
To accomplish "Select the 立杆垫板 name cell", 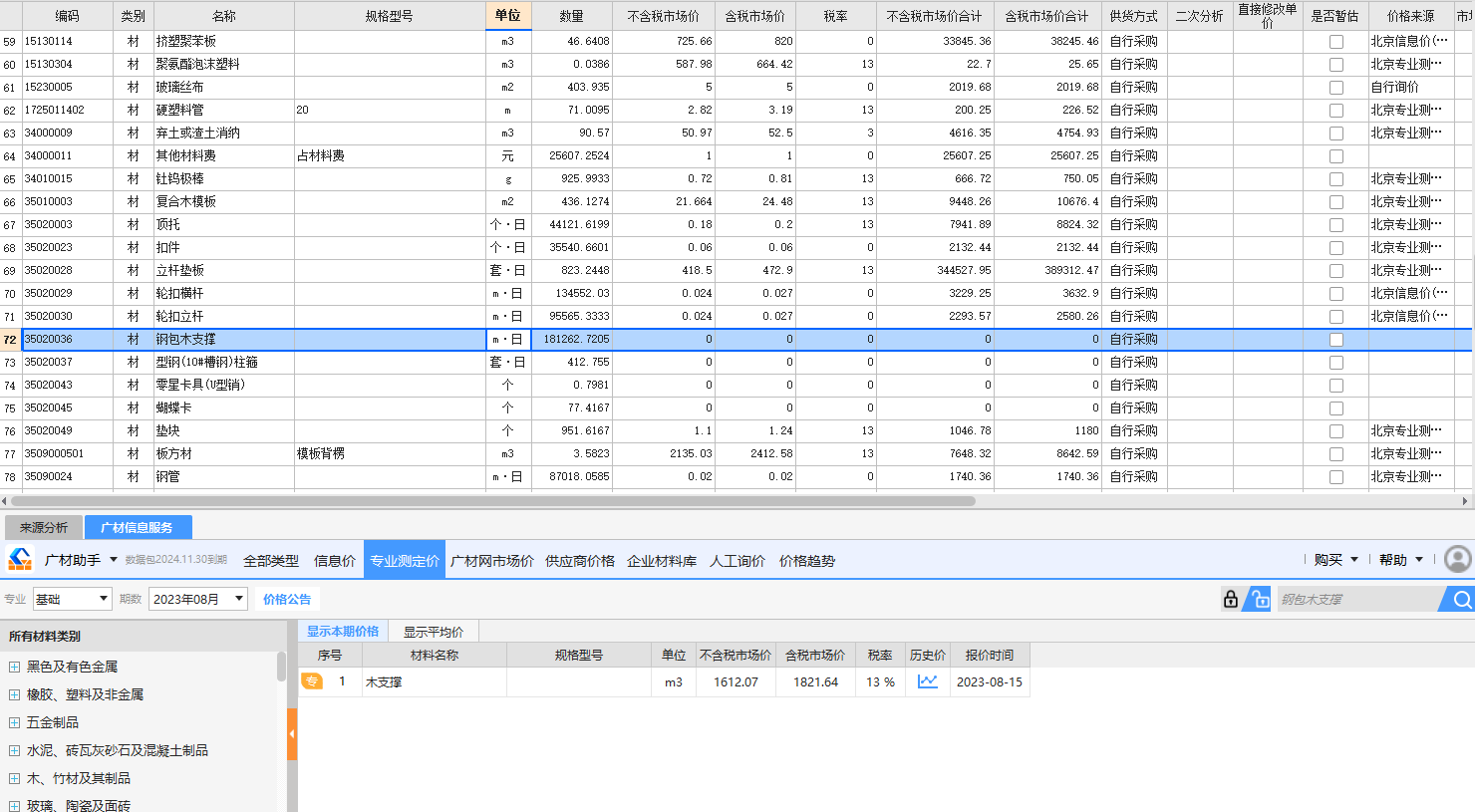I will pyautogui.click(x=224, y=271).
